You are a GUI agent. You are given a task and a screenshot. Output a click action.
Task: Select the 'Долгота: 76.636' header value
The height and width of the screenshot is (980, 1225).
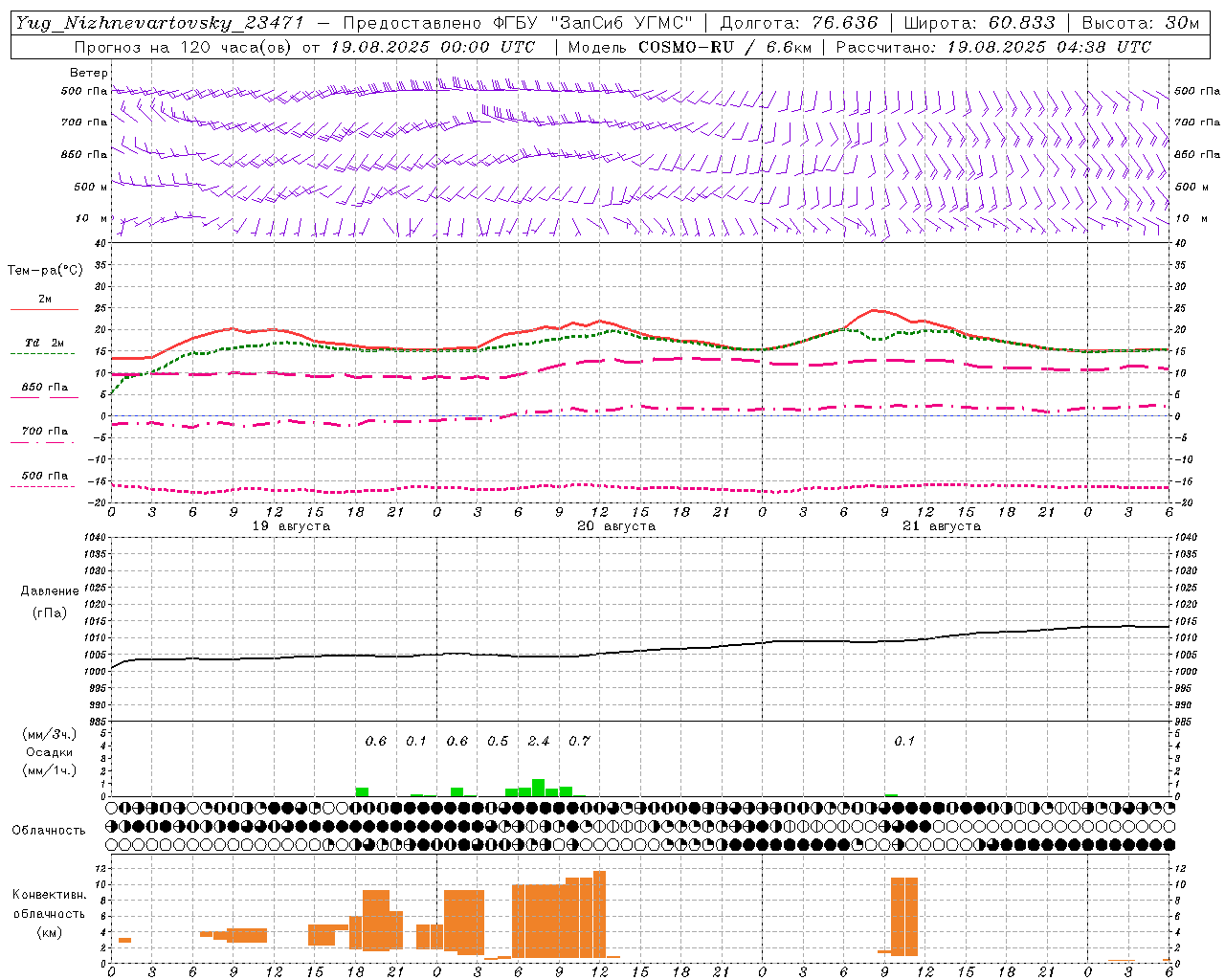pos(798,23)
